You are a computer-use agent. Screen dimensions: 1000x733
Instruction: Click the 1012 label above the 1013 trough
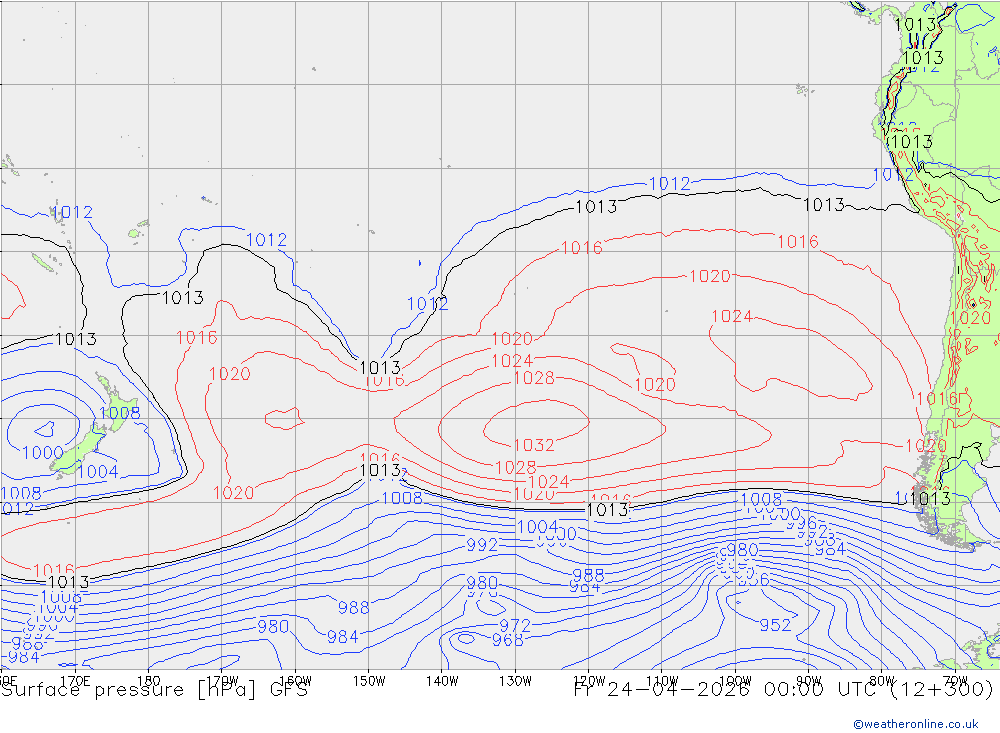tap(427, 304)
